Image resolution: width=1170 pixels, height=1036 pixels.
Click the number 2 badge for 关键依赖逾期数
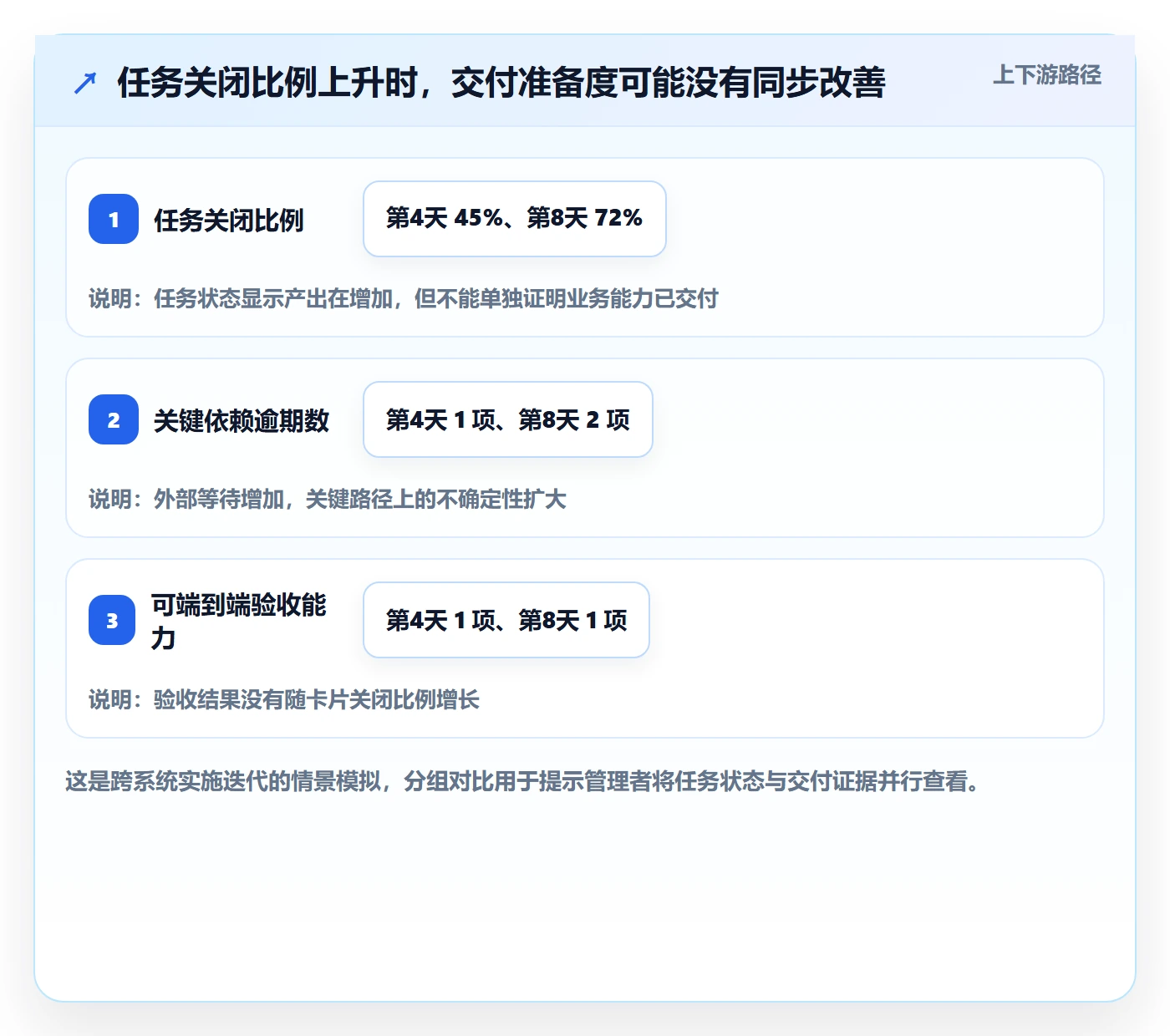point(114,419)
